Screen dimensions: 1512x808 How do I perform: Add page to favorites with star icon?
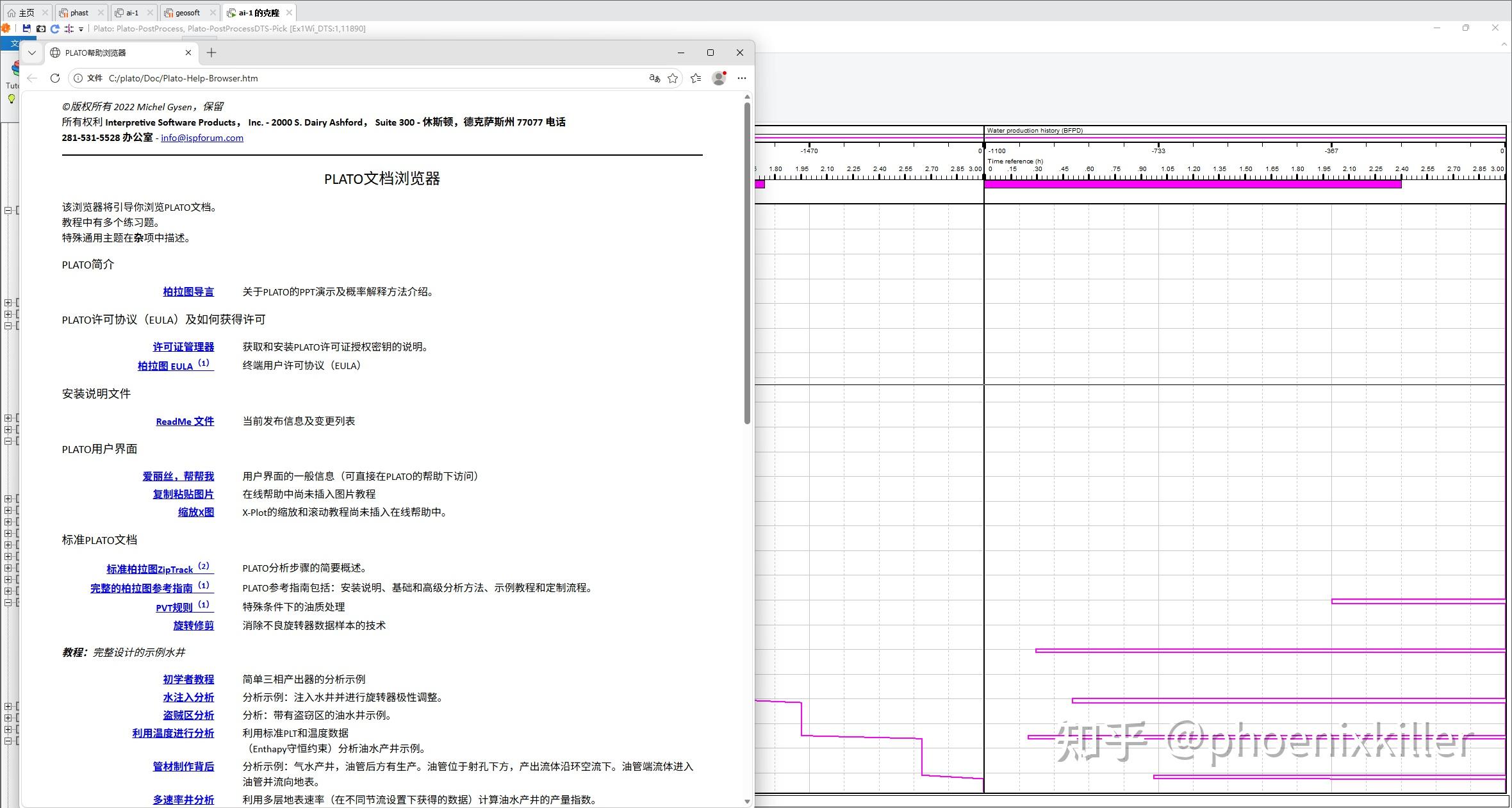tap(673, 78)
